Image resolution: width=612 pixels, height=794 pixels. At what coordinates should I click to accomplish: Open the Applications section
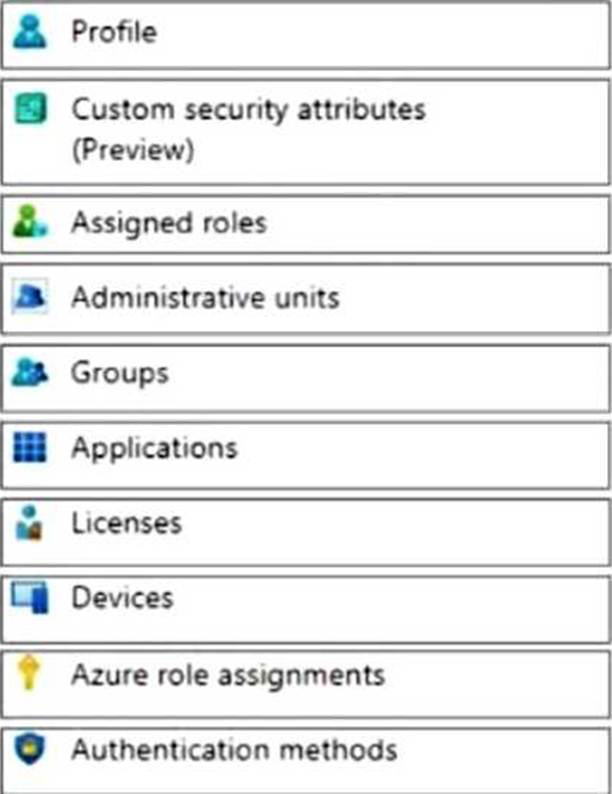tap(154, 447)
